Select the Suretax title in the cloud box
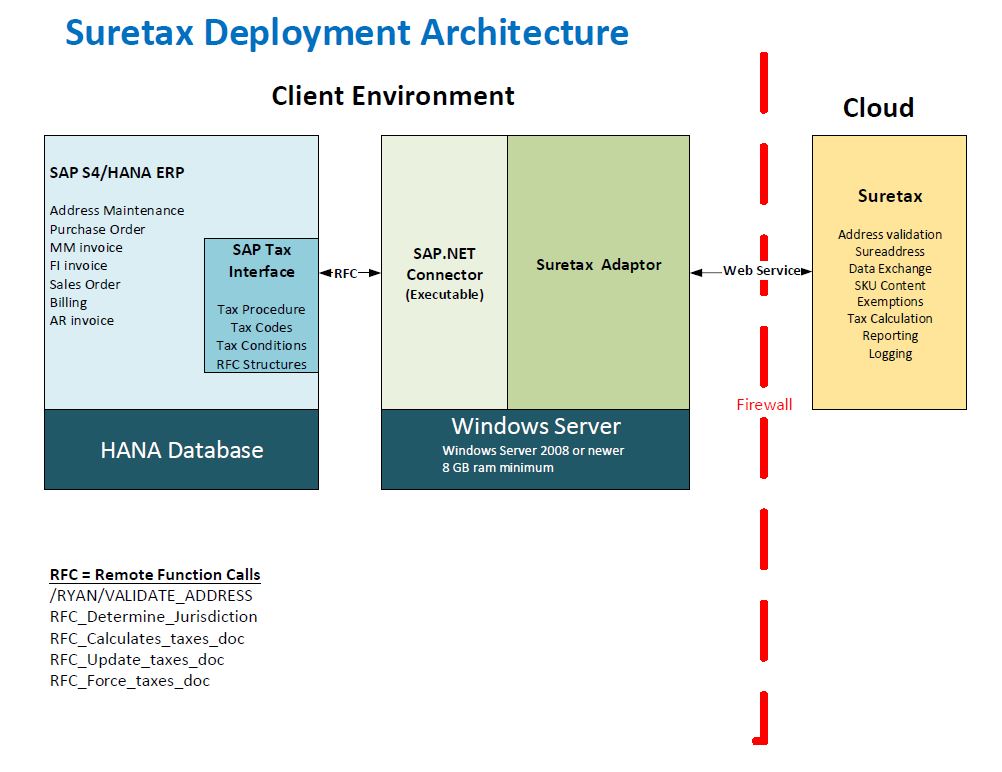Image resolution: width=1002 pixels, height=772 pixels. 890,196
